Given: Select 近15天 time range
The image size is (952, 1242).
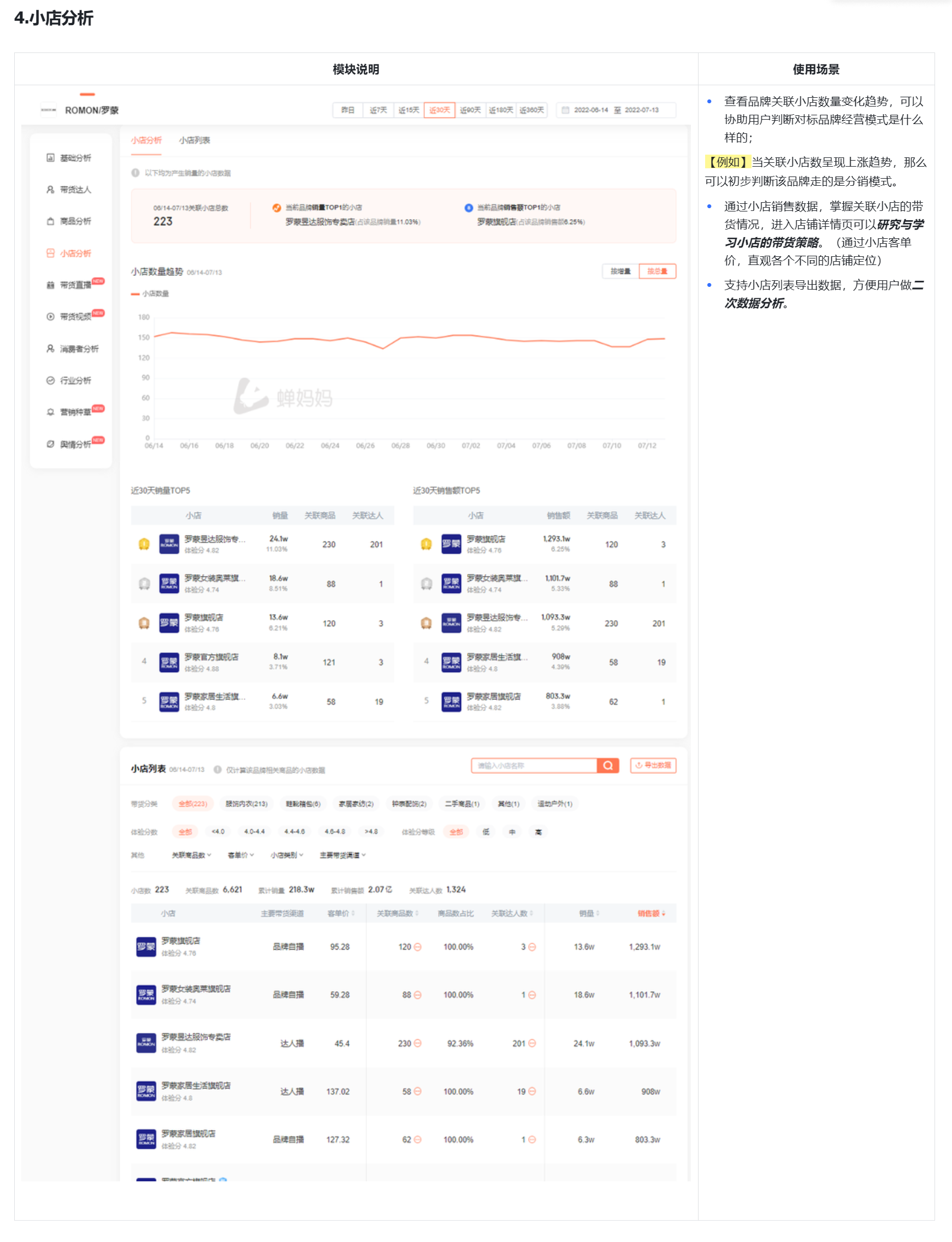Looking at the screenshot, I should click(x=409, y=110).
